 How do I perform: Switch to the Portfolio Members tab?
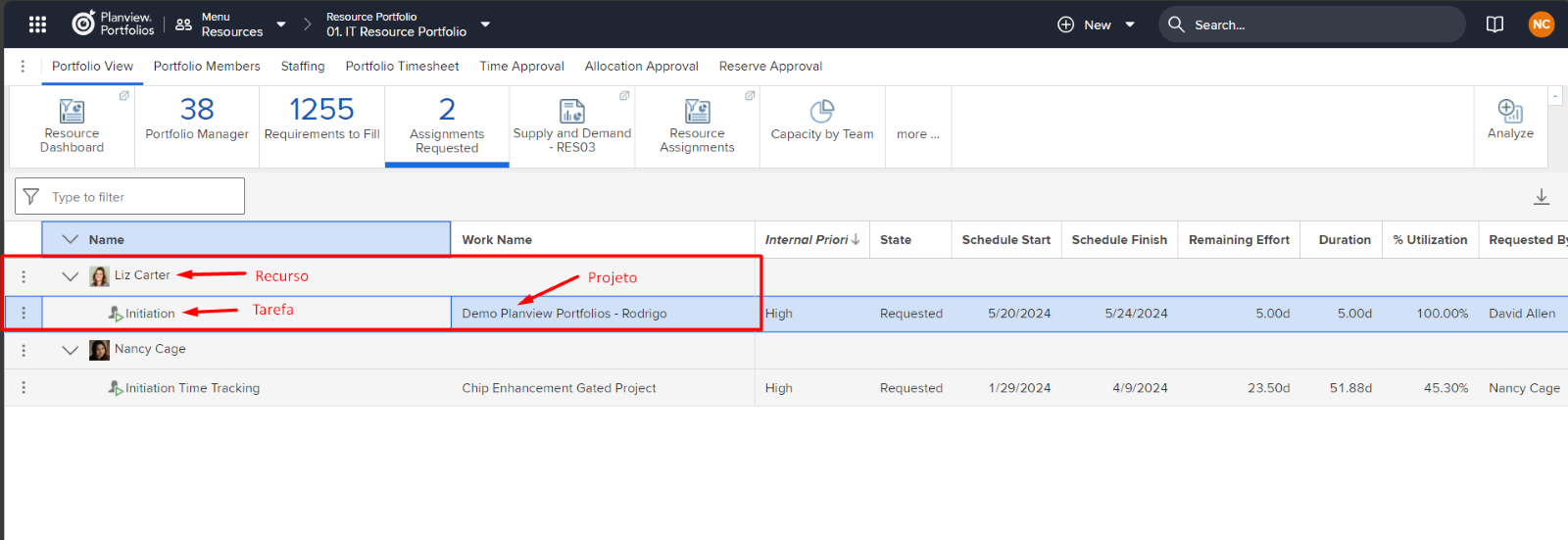207,67
